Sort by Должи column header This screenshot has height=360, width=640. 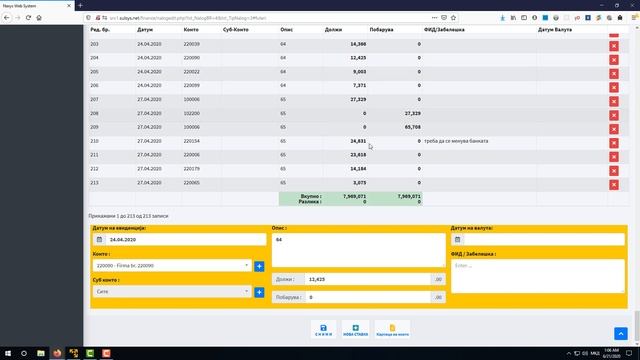(x=333, y=29)
